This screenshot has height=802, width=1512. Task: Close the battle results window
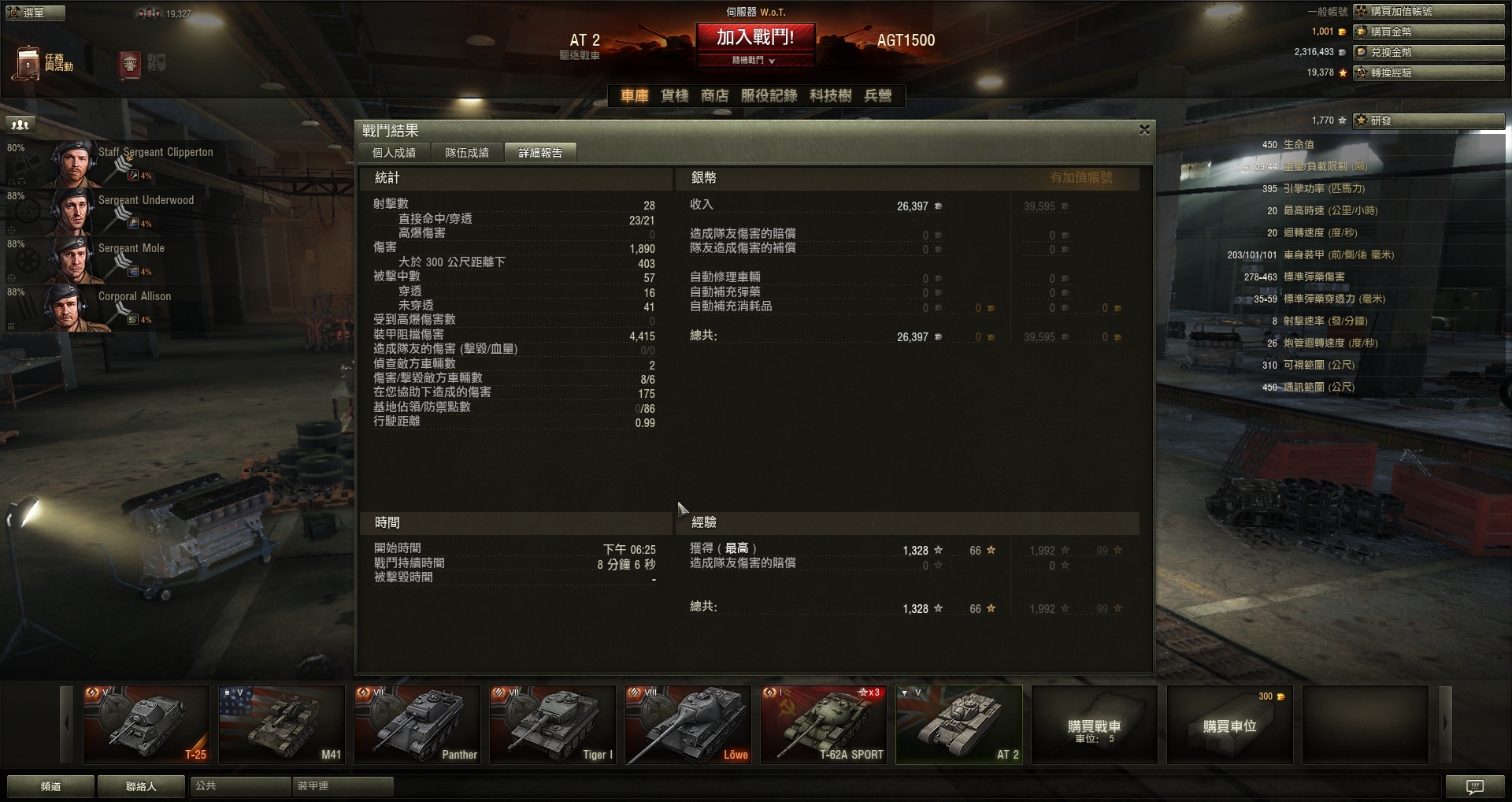coord(1144,130)
